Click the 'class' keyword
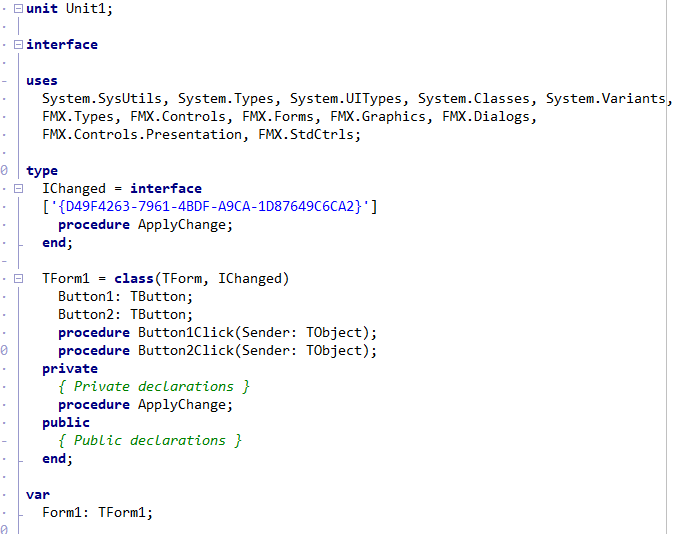Viewport: 683px width, 534px height. [134, 279]
